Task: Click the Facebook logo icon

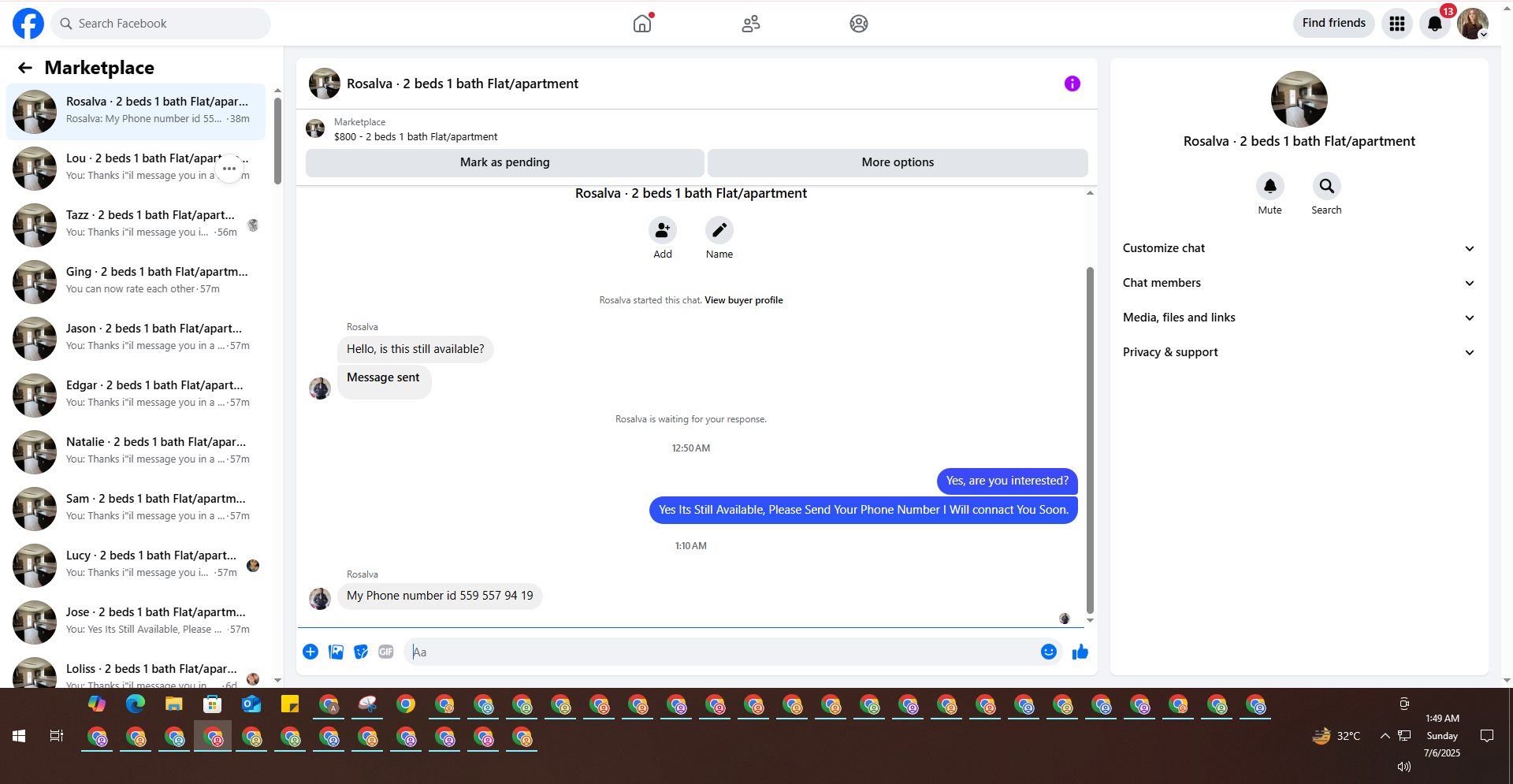Action: click(x=28, y=24)
